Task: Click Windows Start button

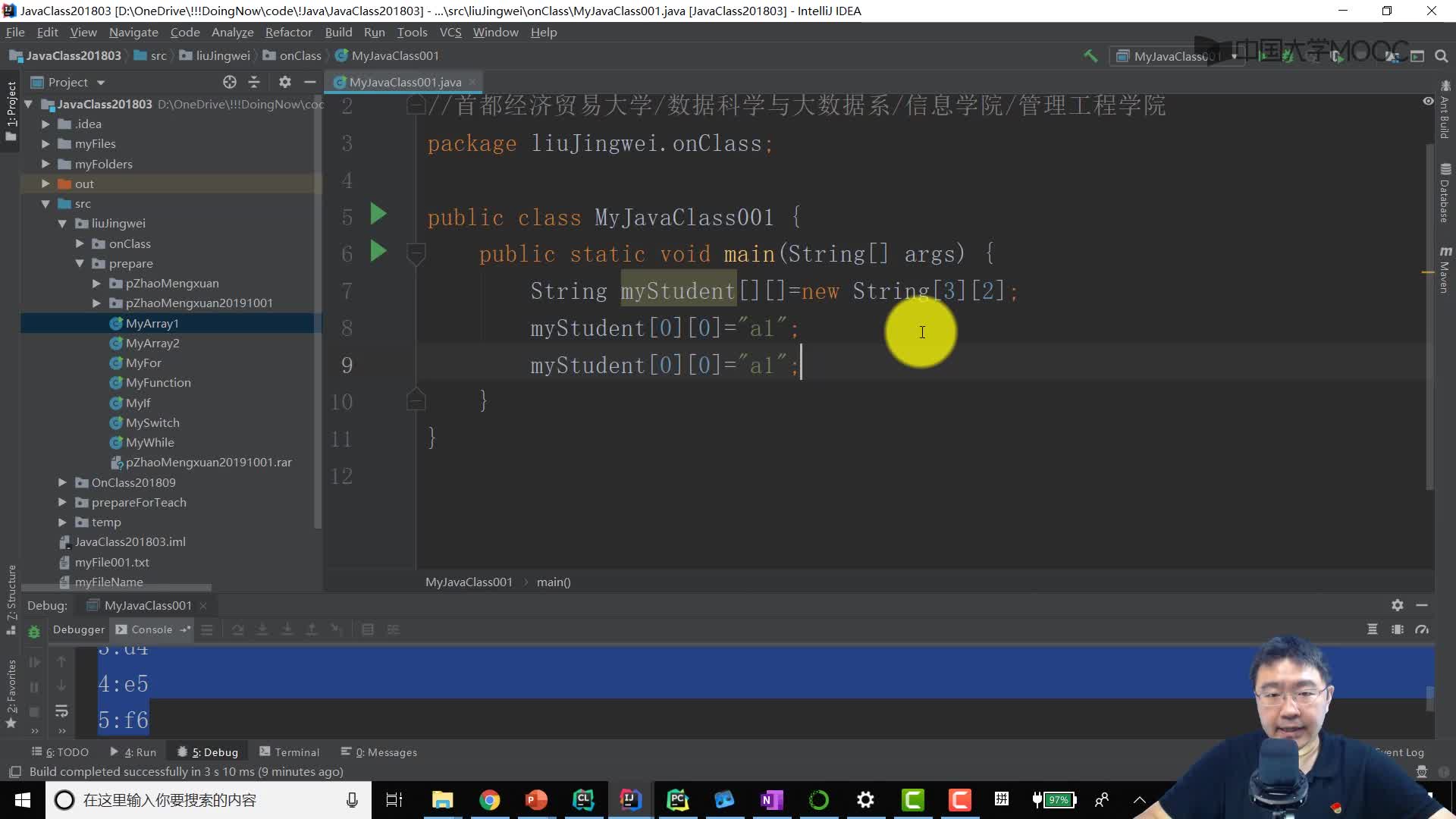Action: (x=23, y=800)
